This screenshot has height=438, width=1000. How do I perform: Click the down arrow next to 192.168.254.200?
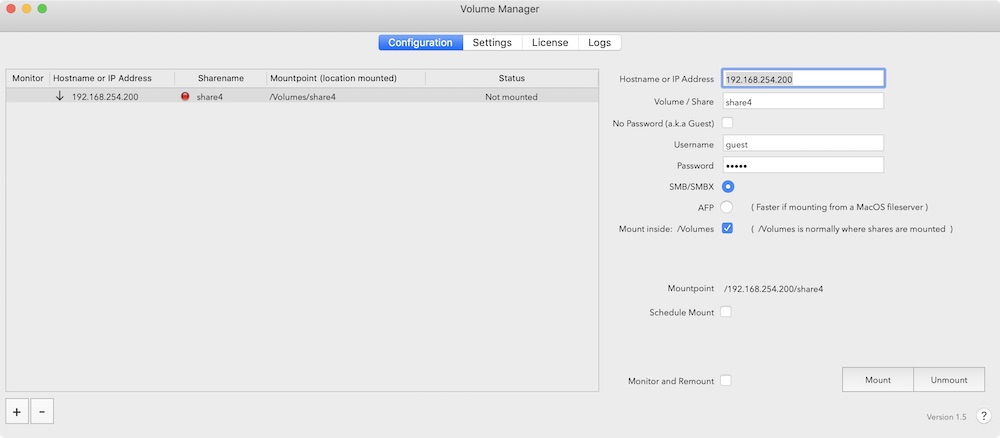[x=59, y=97]
